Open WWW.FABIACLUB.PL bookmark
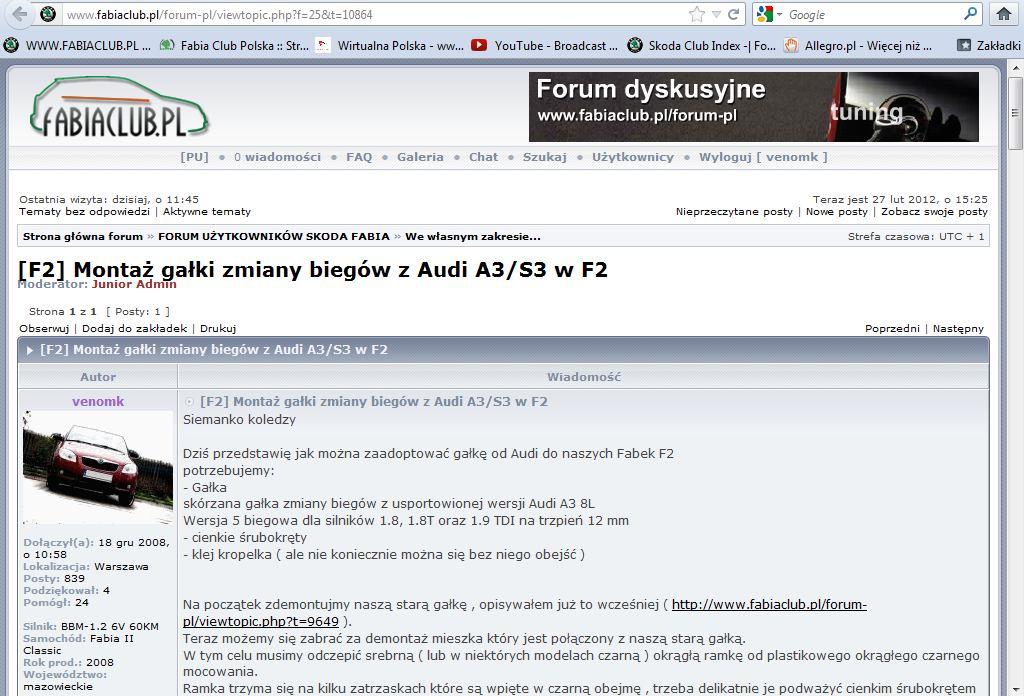 pyautogui.click(x=77, y=45)
